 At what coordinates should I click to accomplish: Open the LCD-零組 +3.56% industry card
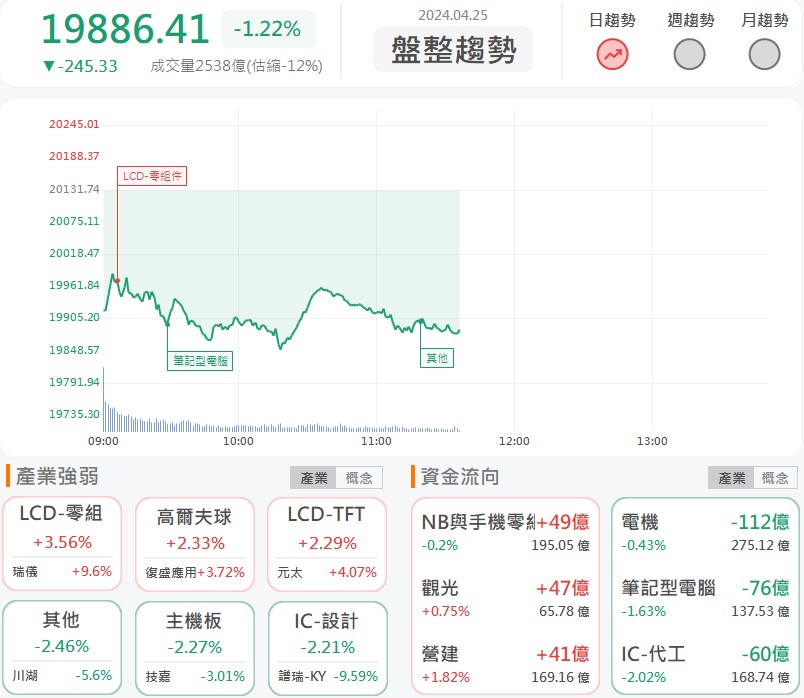coord(62,544)
